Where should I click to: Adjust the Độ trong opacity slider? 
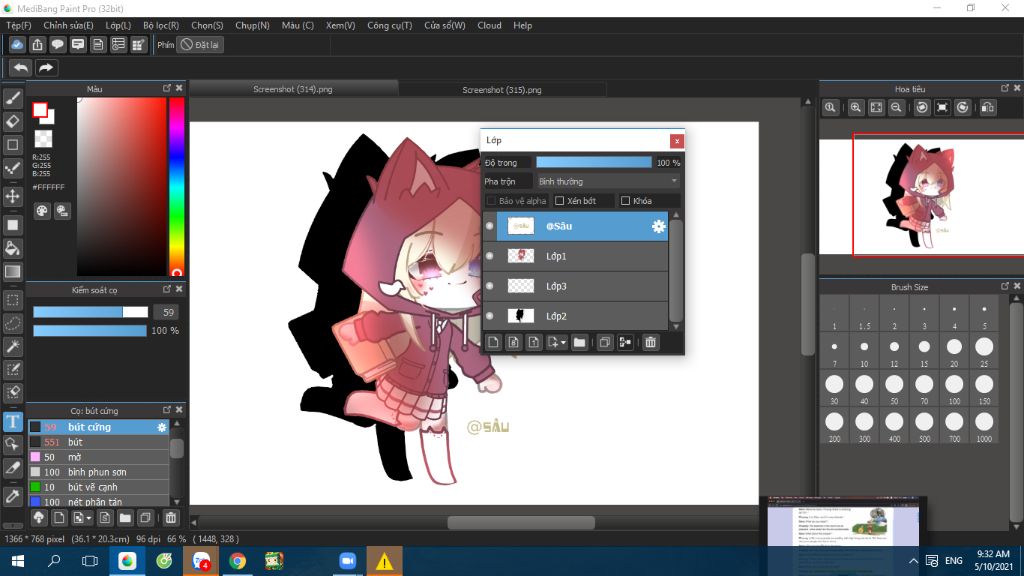pyautogui.click(x=594, y=162)
